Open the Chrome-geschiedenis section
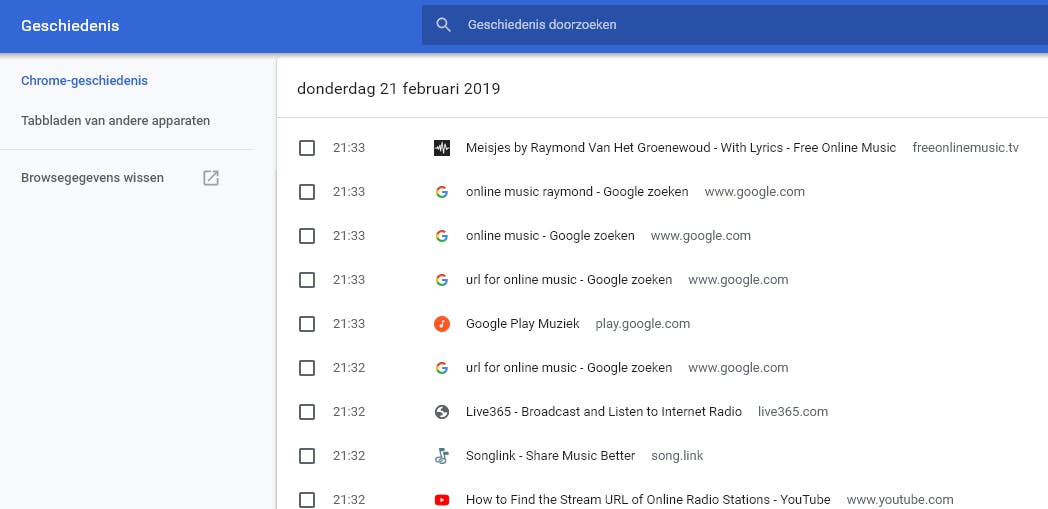This screenshot has height=509, width=1048. [x=84, y=81]
